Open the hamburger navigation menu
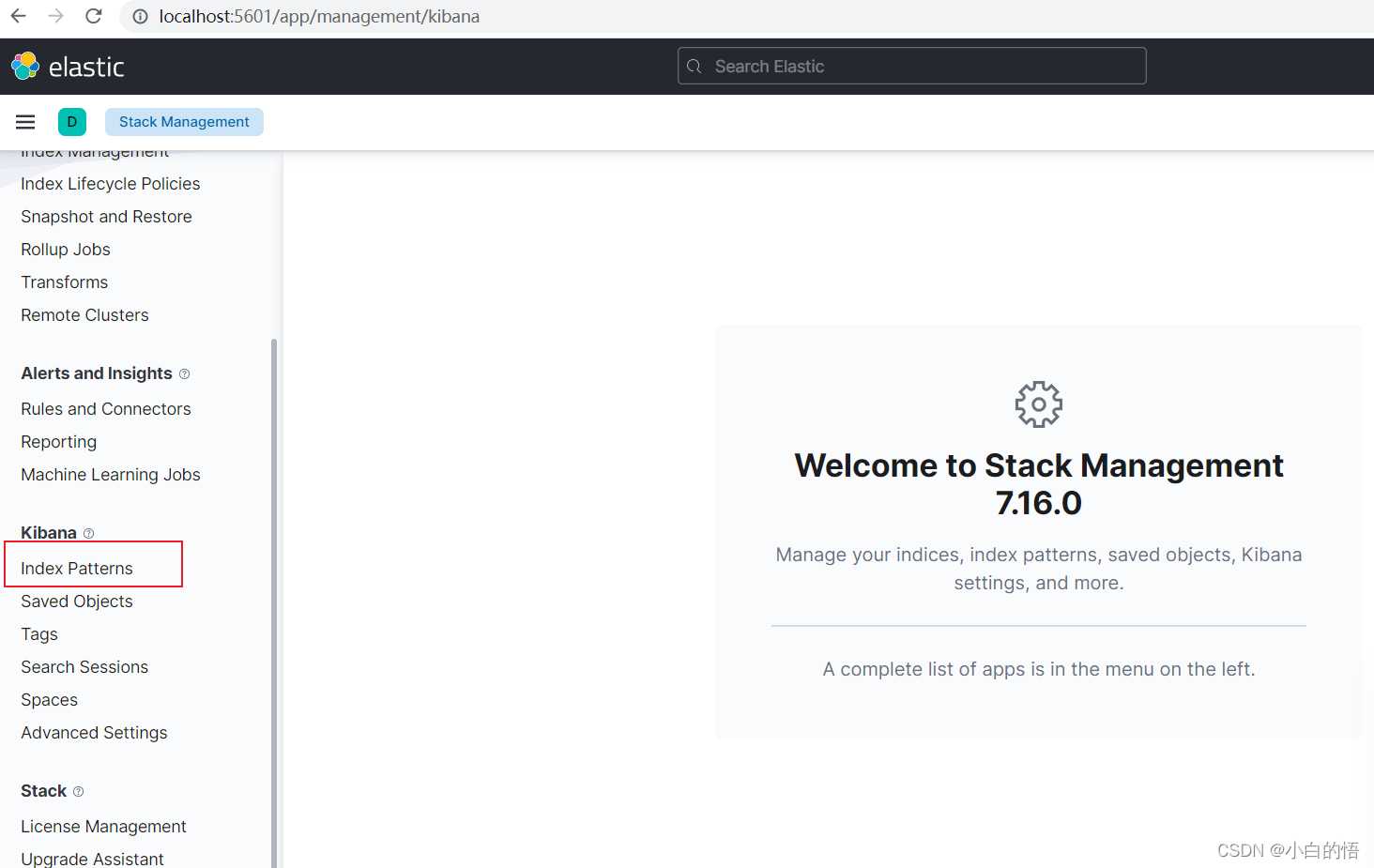 point(25,122)
